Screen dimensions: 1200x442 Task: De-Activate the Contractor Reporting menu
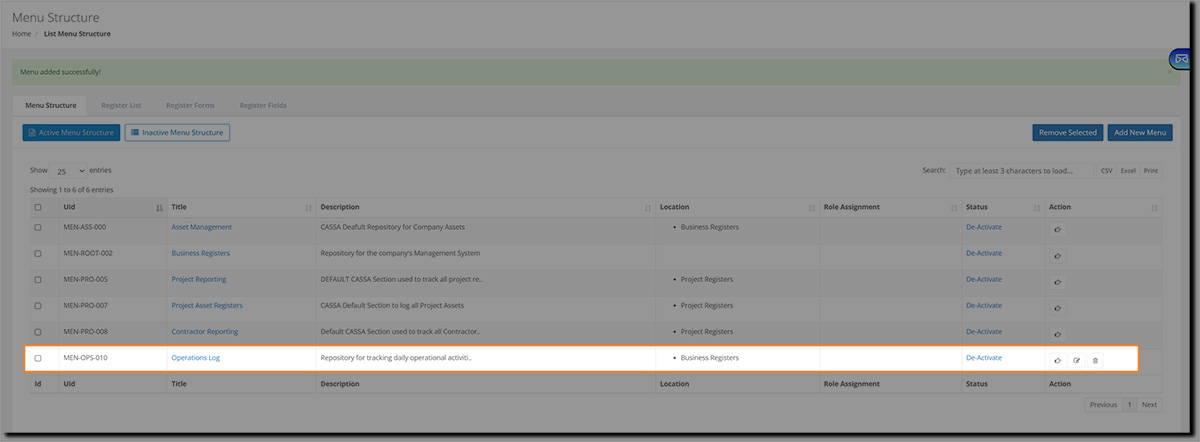984,332
